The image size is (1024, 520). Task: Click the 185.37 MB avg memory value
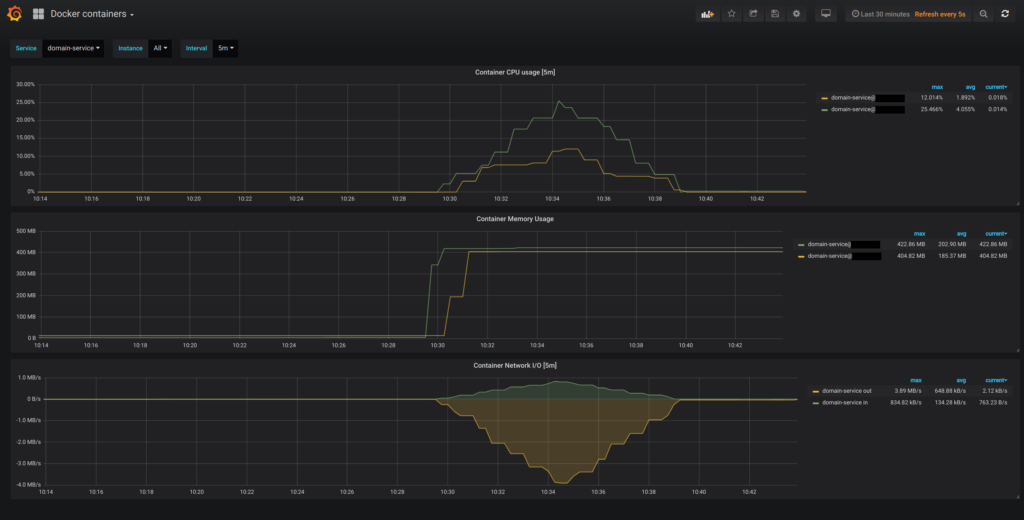953,256
